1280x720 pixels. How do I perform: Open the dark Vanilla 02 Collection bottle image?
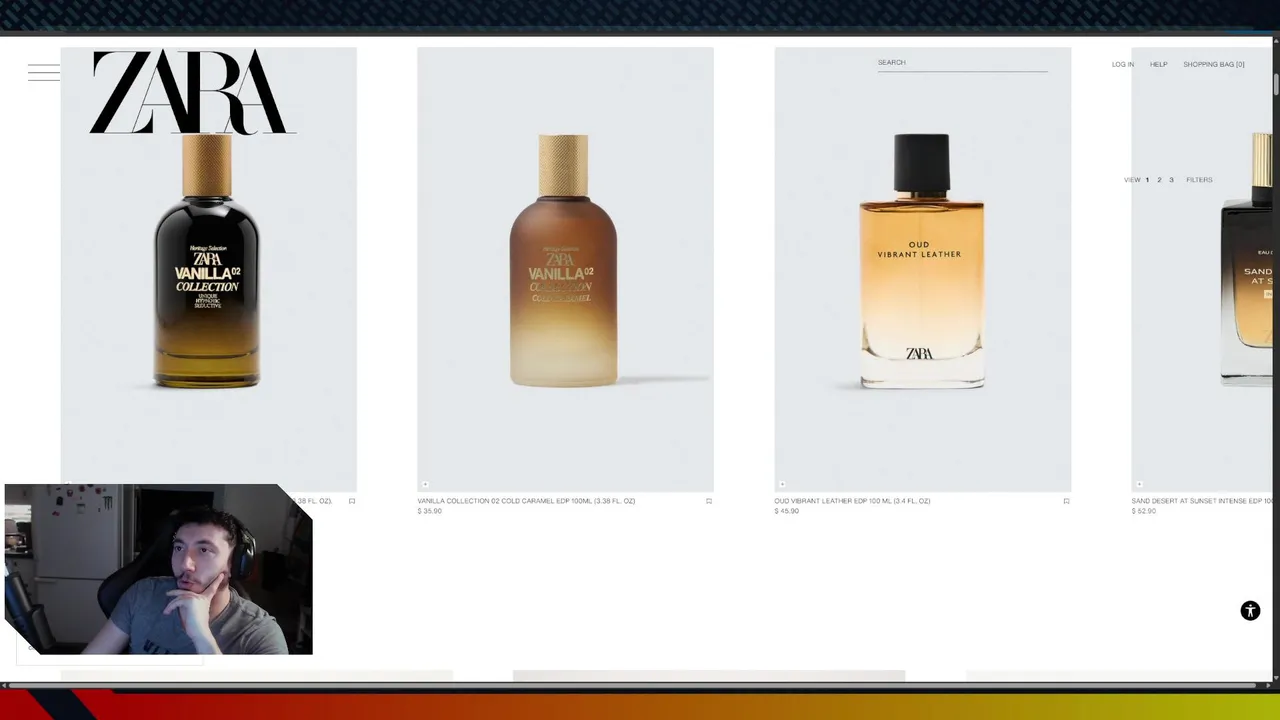[x=208, y=269]
